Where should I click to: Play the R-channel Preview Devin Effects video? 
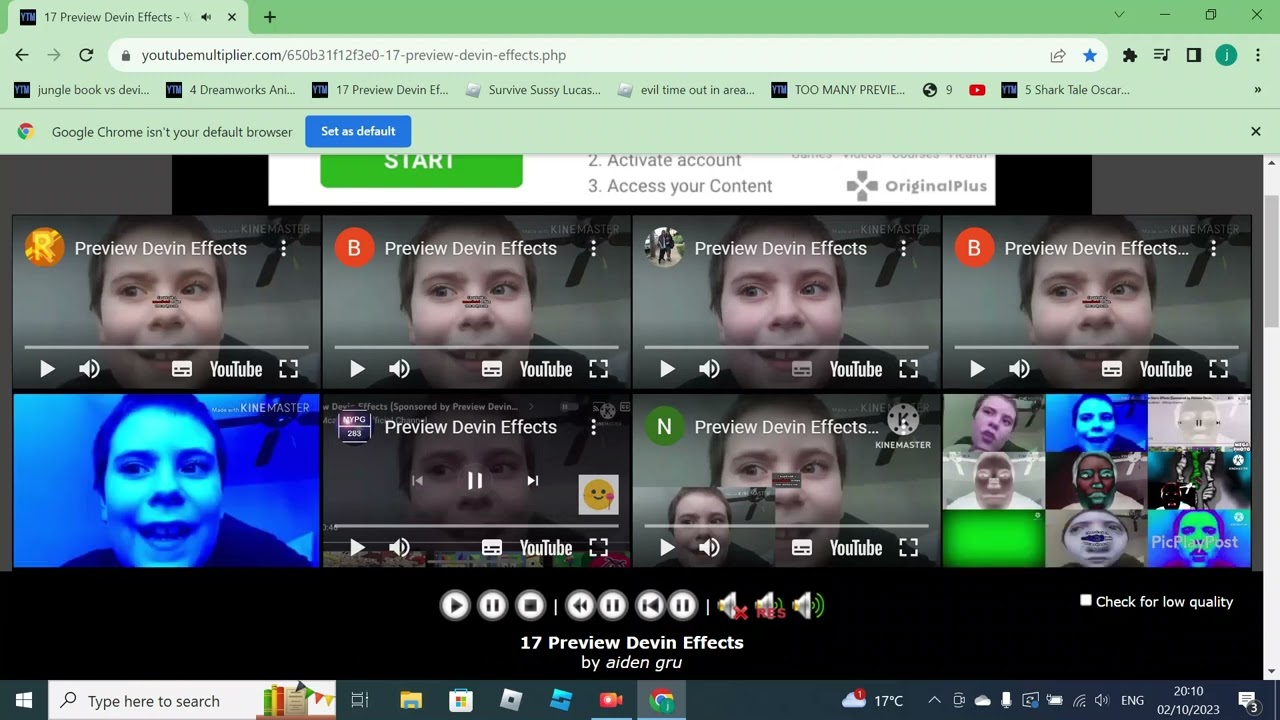point(47,369)
